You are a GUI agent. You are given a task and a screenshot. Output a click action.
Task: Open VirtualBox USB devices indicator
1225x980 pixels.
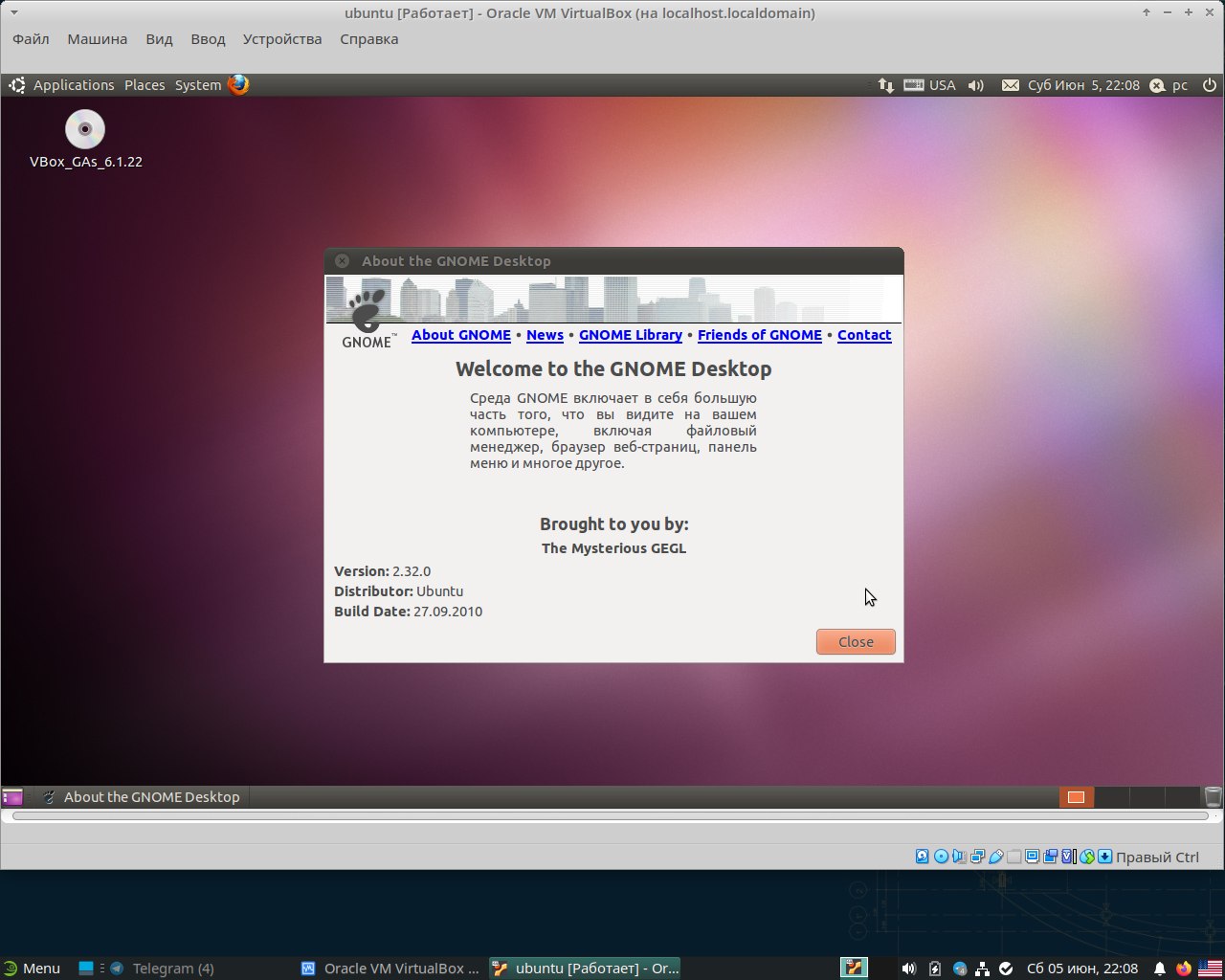[996, 857]
